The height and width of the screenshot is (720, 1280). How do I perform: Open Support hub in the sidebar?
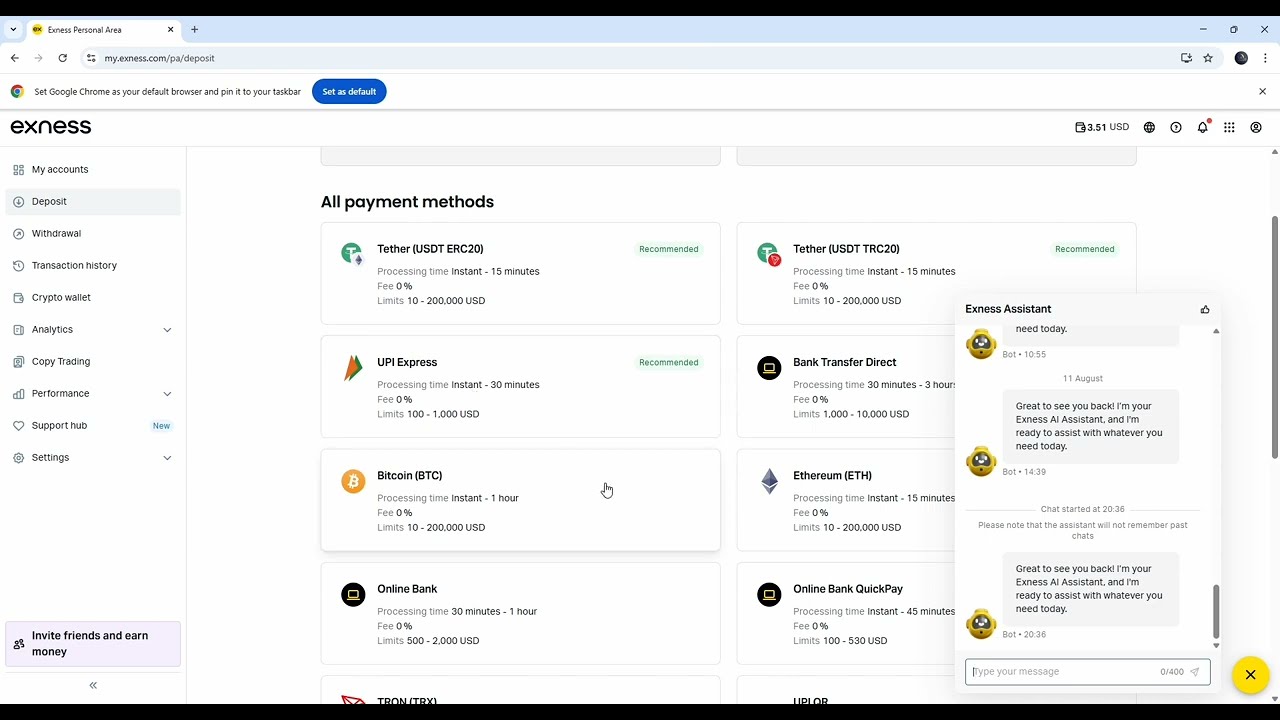(x=93, y=426)
